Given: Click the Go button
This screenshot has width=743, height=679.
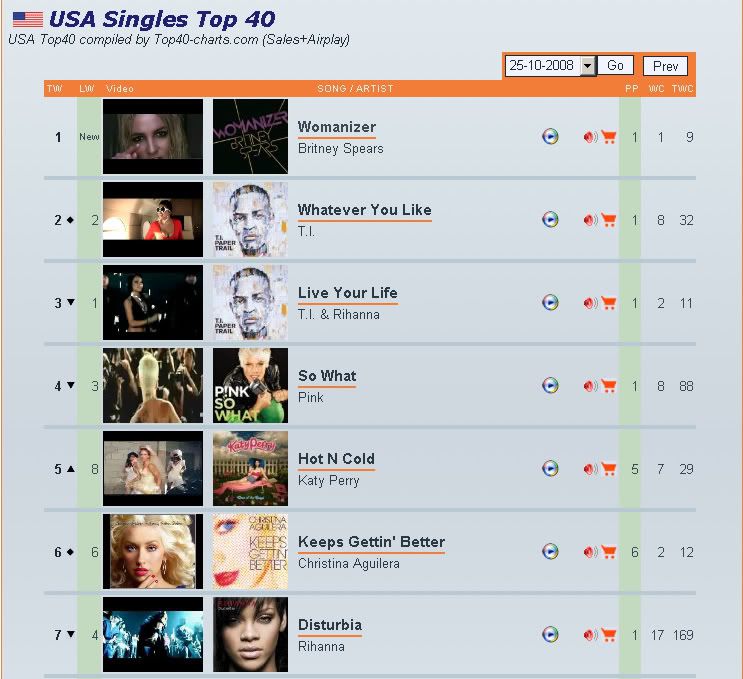Looking at the screenshot, I should pyautogui.click(x=615, y=65).
